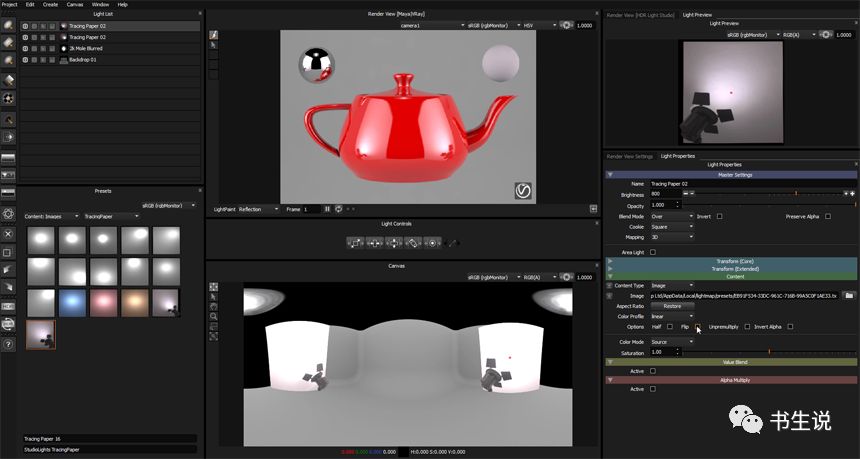Click the exposure icon in Canvas header
This screenshot has width=860, height=459.
(x=567, y=277)
